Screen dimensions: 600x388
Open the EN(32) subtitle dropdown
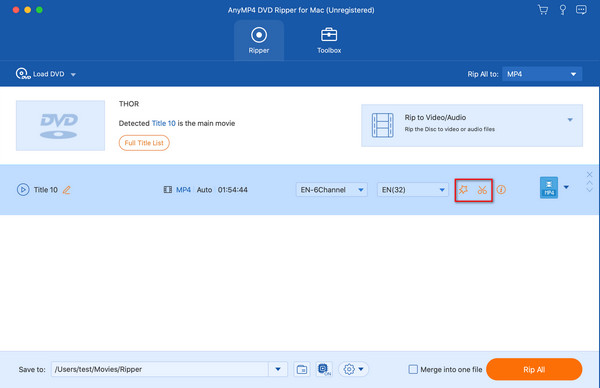click(x=412, y=190)
